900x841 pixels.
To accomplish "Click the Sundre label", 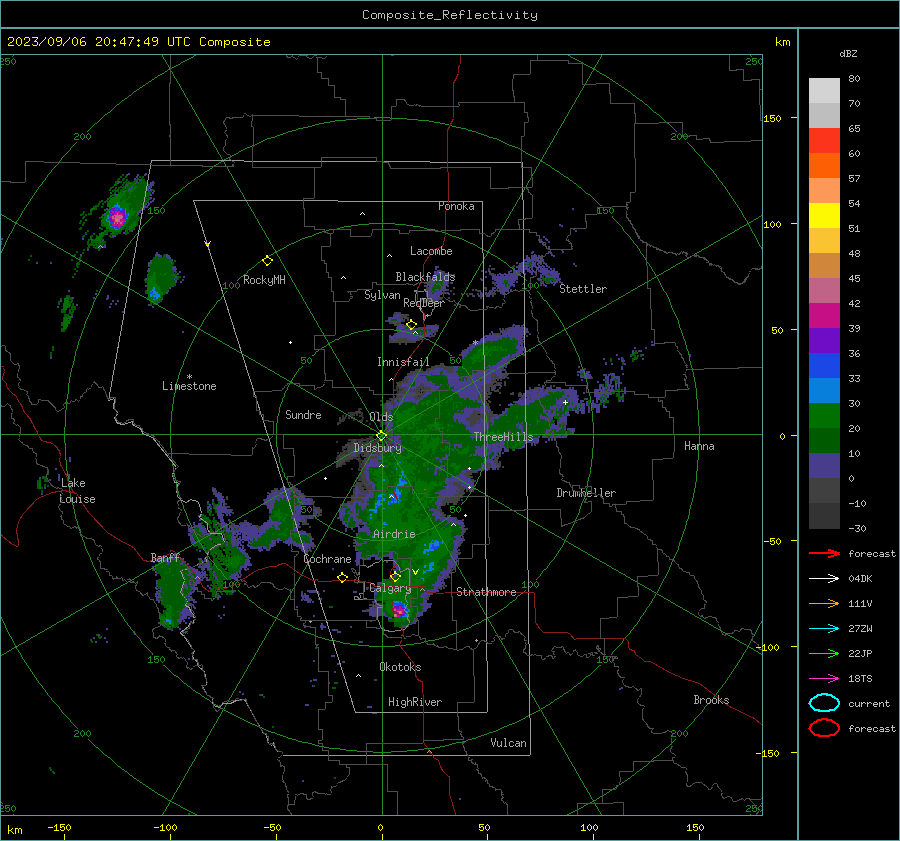I will pos(303,415).
